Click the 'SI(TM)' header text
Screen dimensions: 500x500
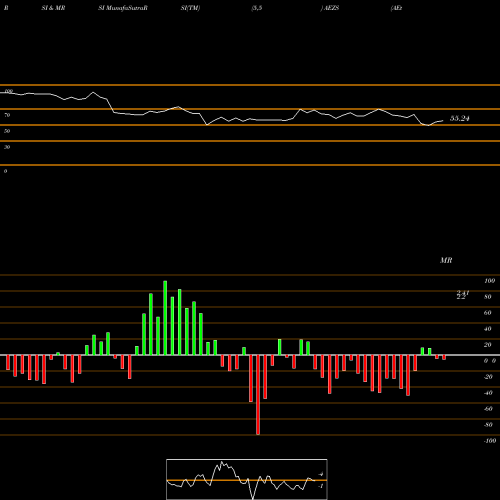point(190,8)
